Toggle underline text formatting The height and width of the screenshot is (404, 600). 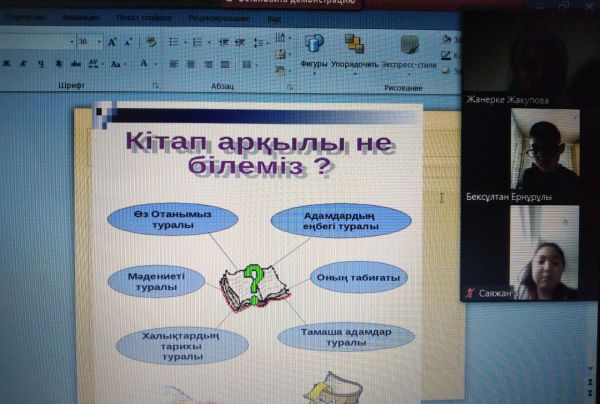[40, 62]
